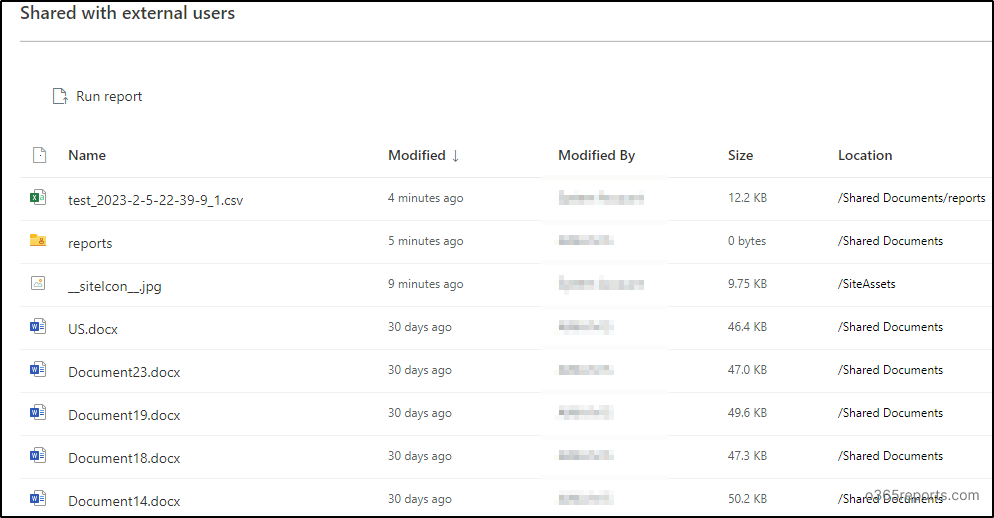Open test_2023-2-5-22-39-9_1.csv file
Viewport: 994px width, 518px height.
tap(155, 200)
